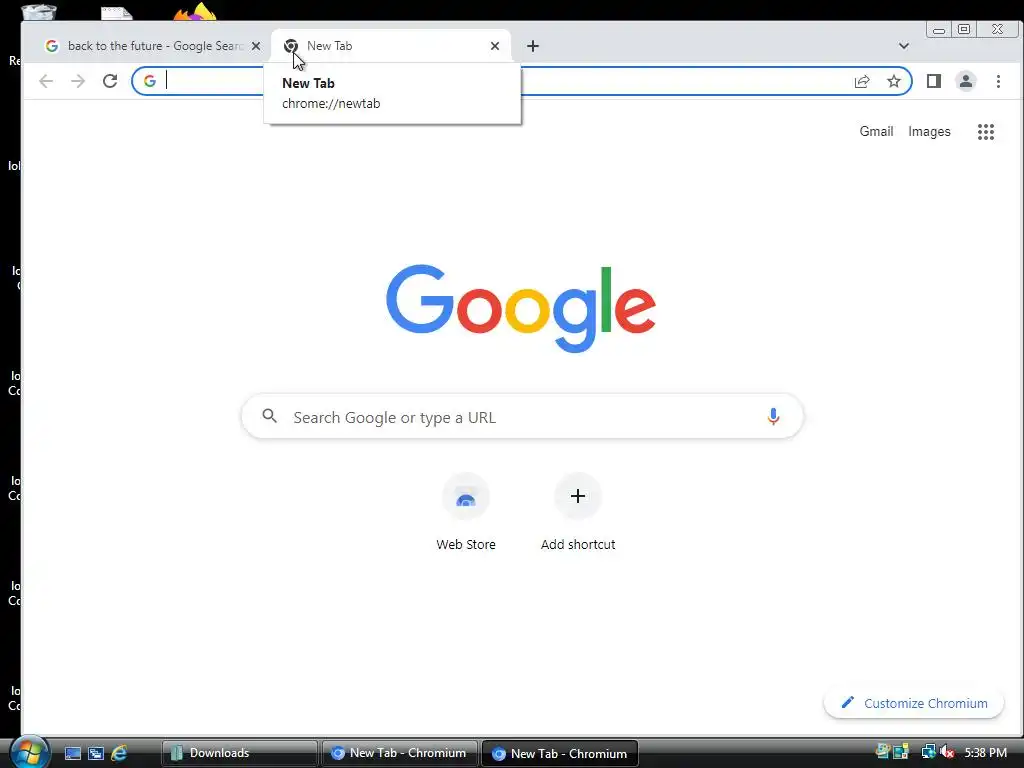
Task: Minimize the Chromium window
Action: 939,29
